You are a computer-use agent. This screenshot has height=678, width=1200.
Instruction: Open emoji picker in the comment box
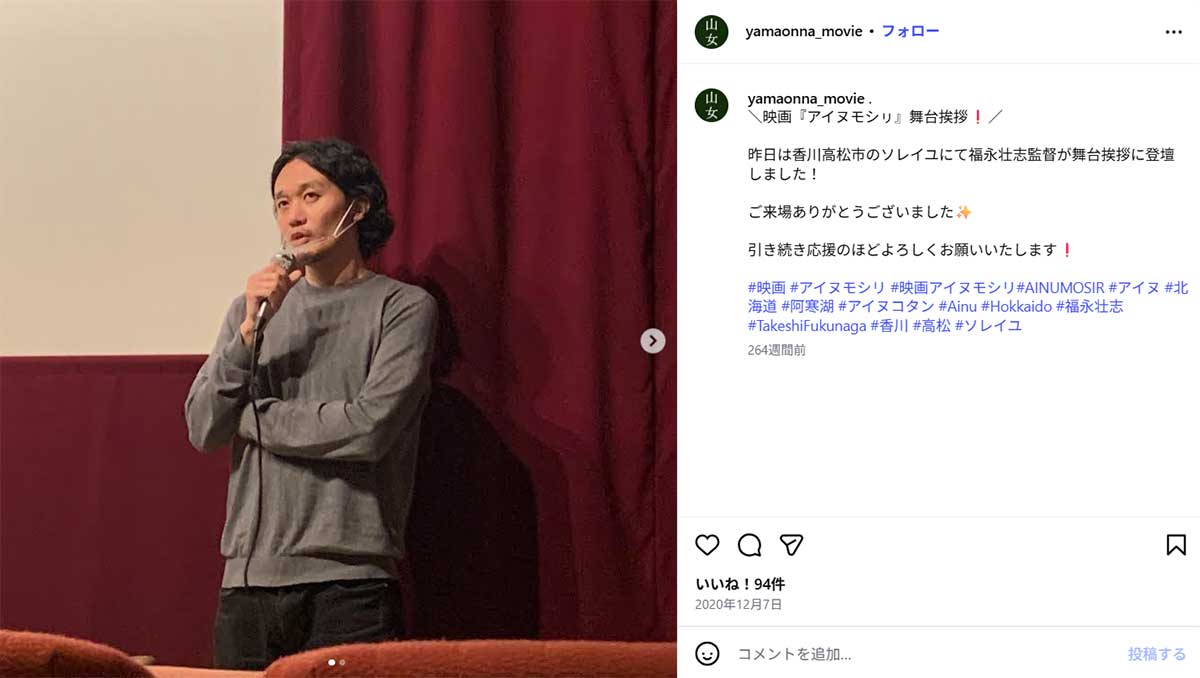click(x=707, y=654)
